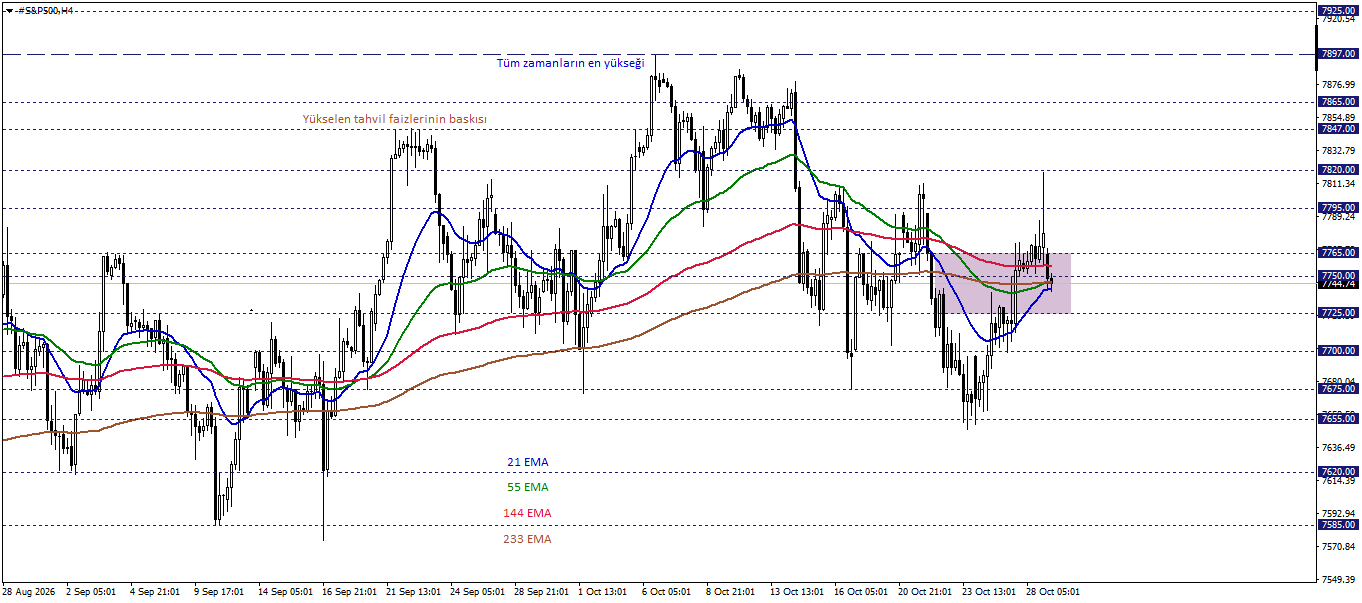Click the red '144 EMA' legend label

527,513
